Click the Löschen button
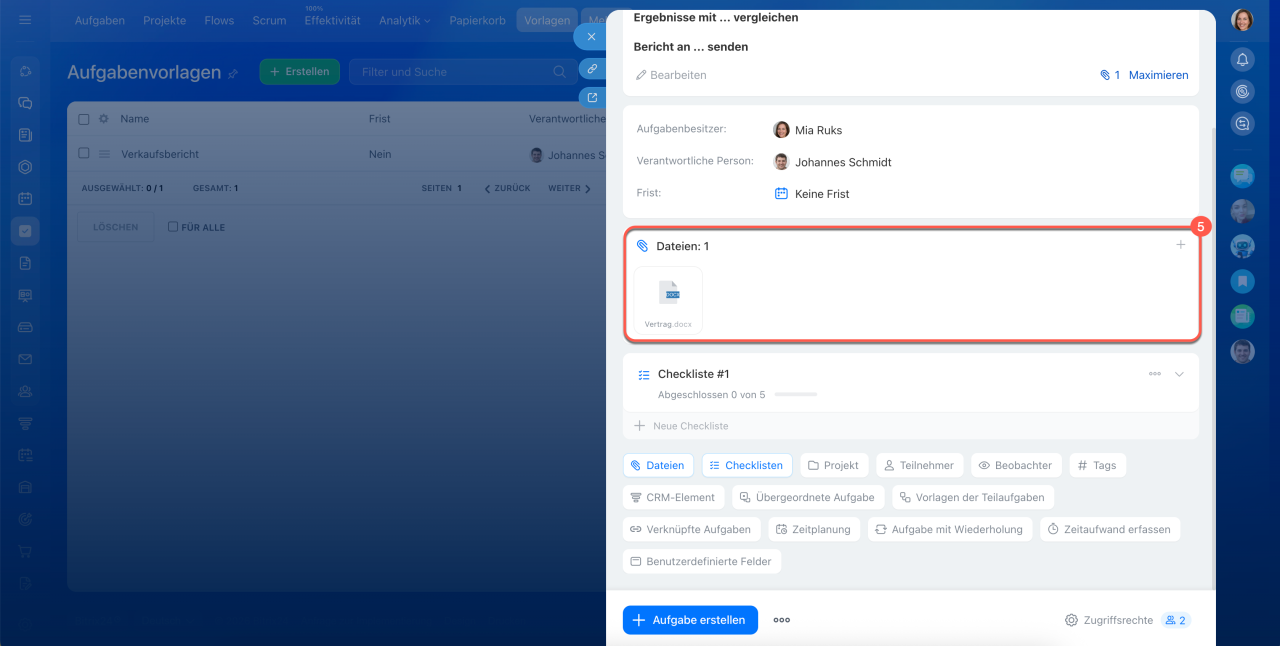The width and height of the screenshot is (1280, 646). coord(116,227)
